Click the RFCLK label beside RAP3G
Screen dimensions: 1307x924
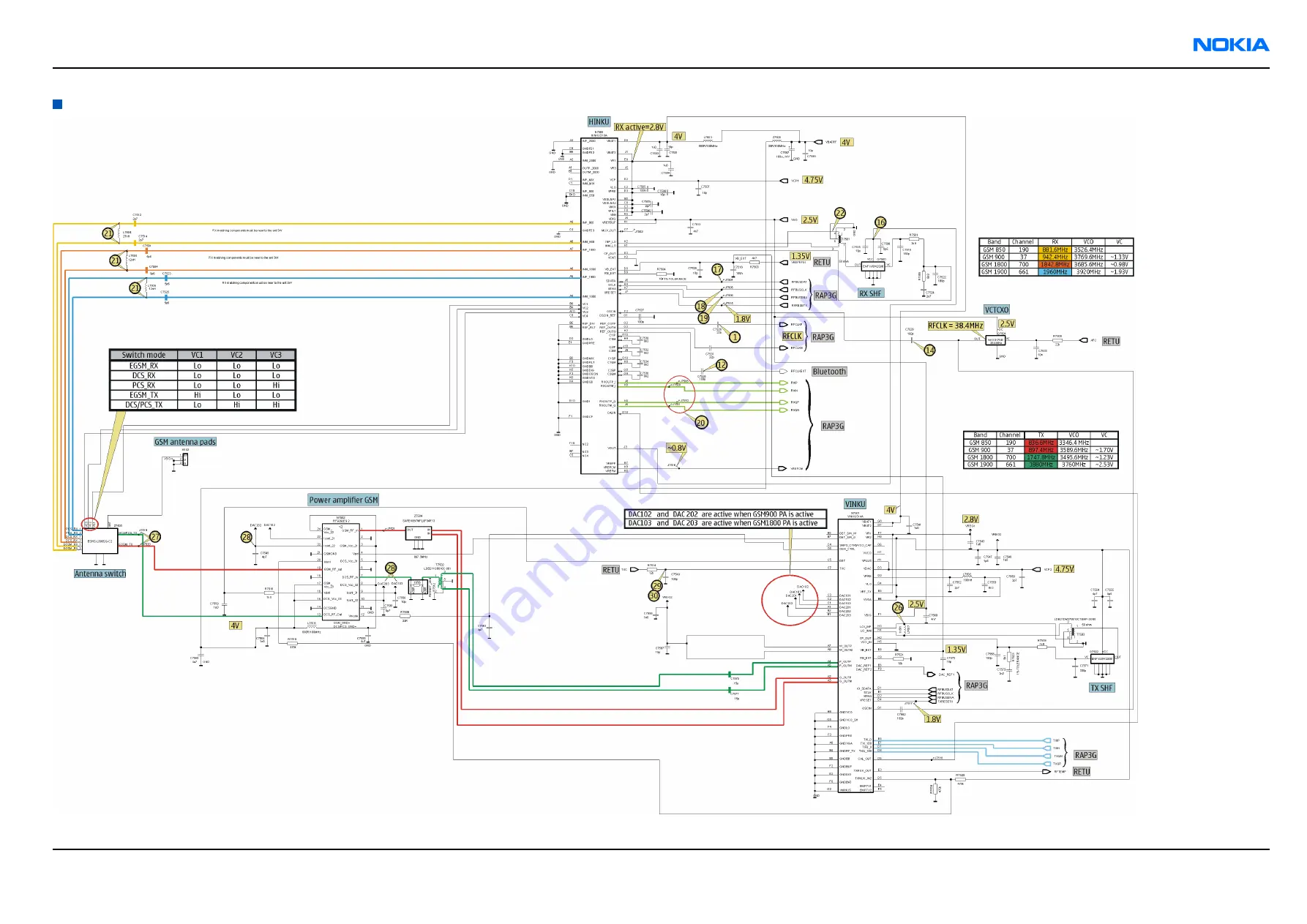pyautogui.click(x=793, y=337)
